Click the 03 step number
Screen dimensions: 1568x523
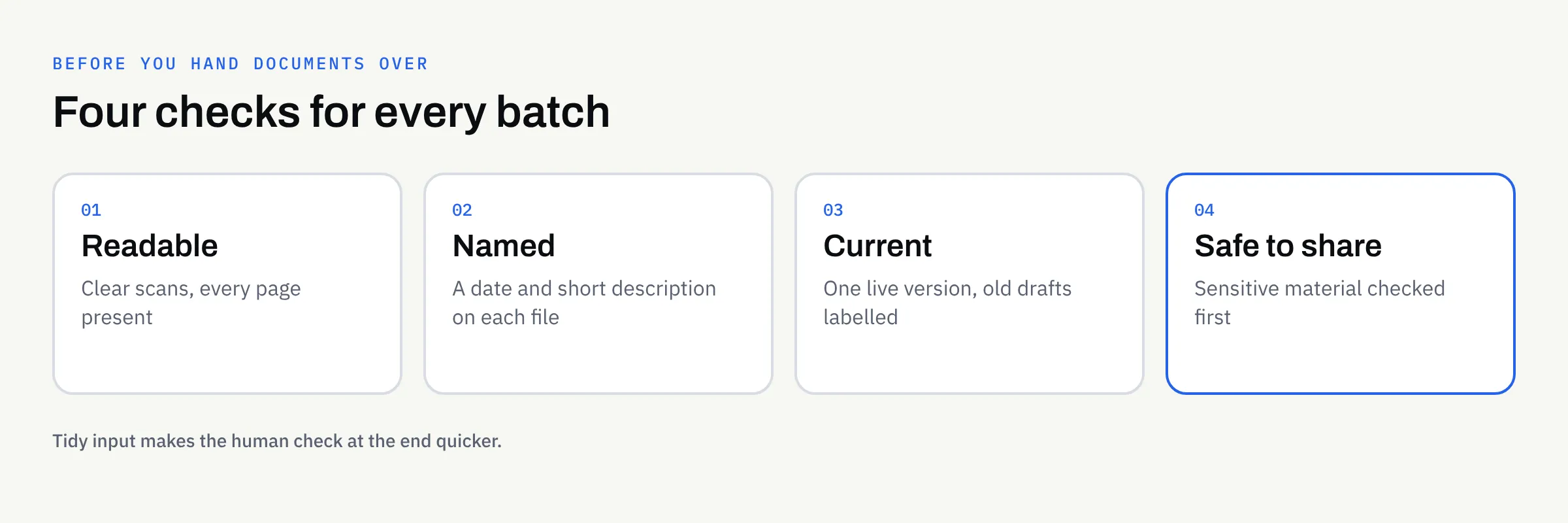(x=833, y=210)
